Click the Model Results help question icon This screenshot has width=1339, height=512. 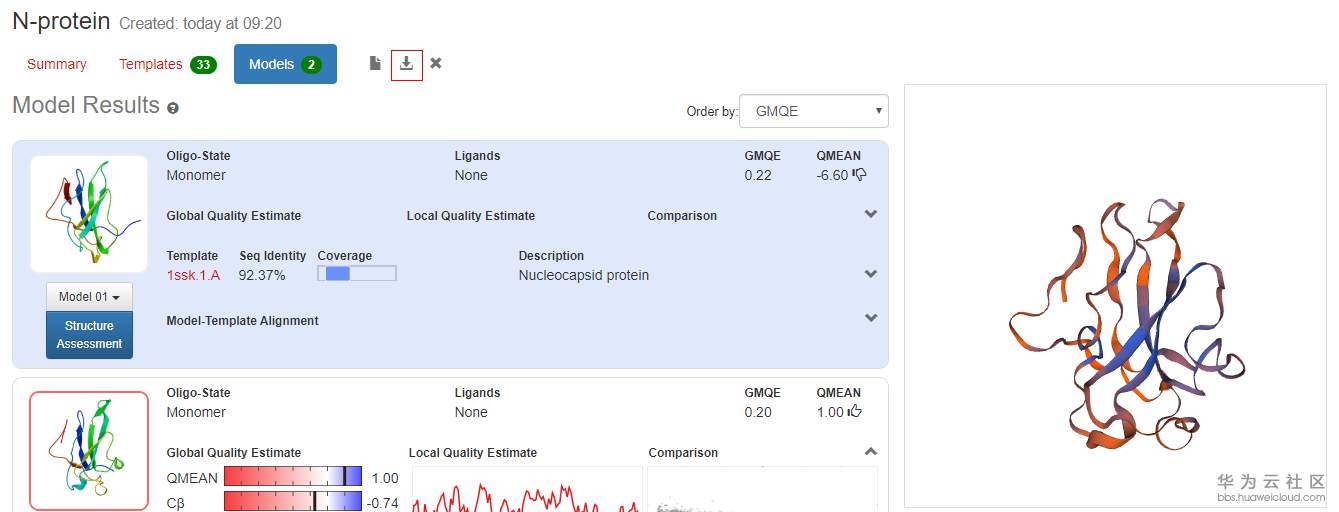pyautogui.click(x=173, y=108)
